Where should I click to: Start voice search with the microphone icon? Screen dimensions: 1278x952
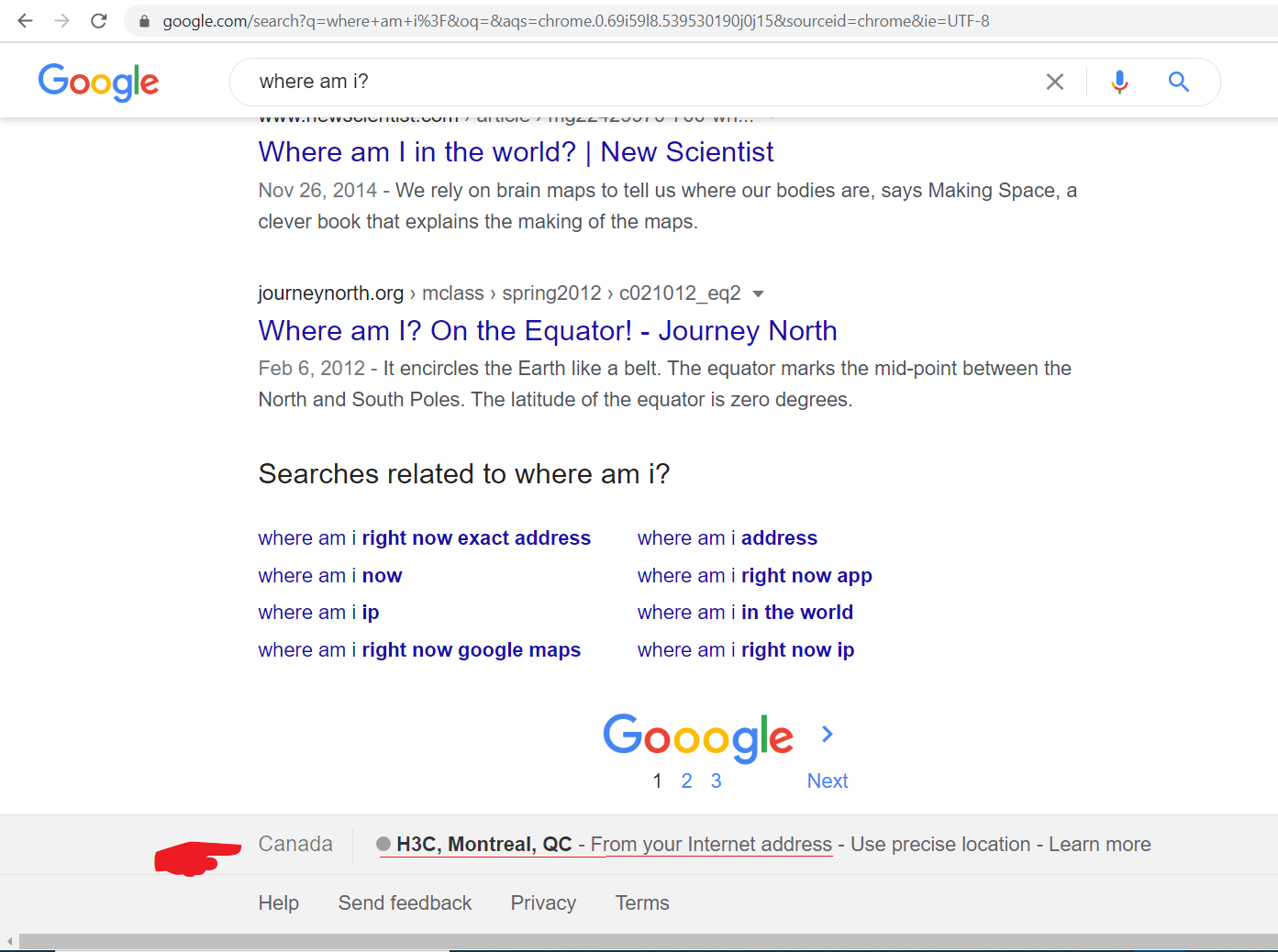tap(1119, 82)
